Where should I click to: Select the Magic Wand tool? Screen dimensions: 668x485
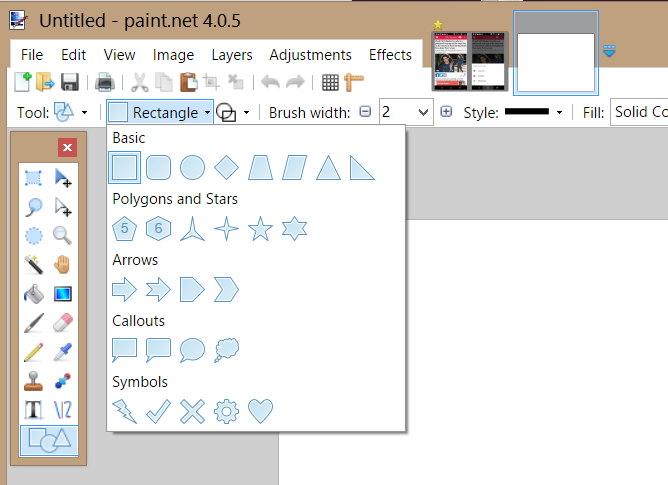click(34, 265)
